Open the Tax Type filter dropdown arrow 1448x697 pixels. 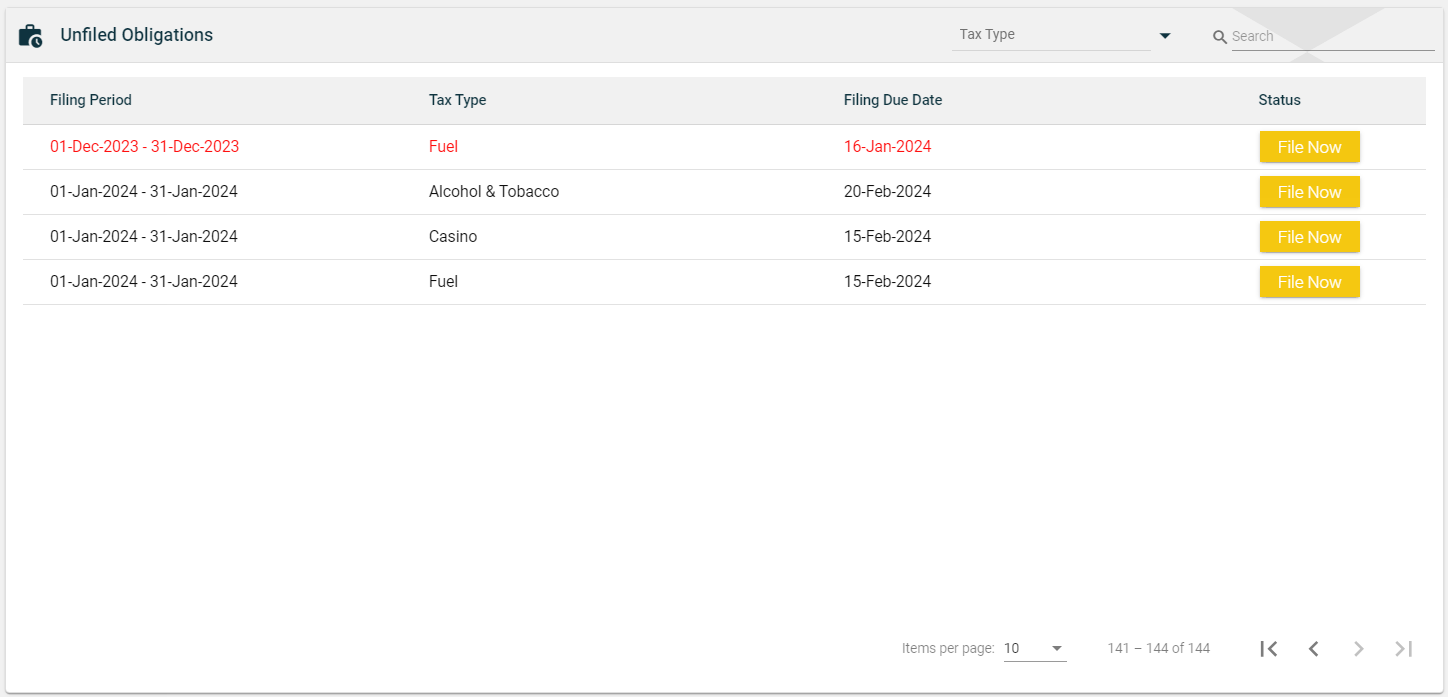(1165, 36)
